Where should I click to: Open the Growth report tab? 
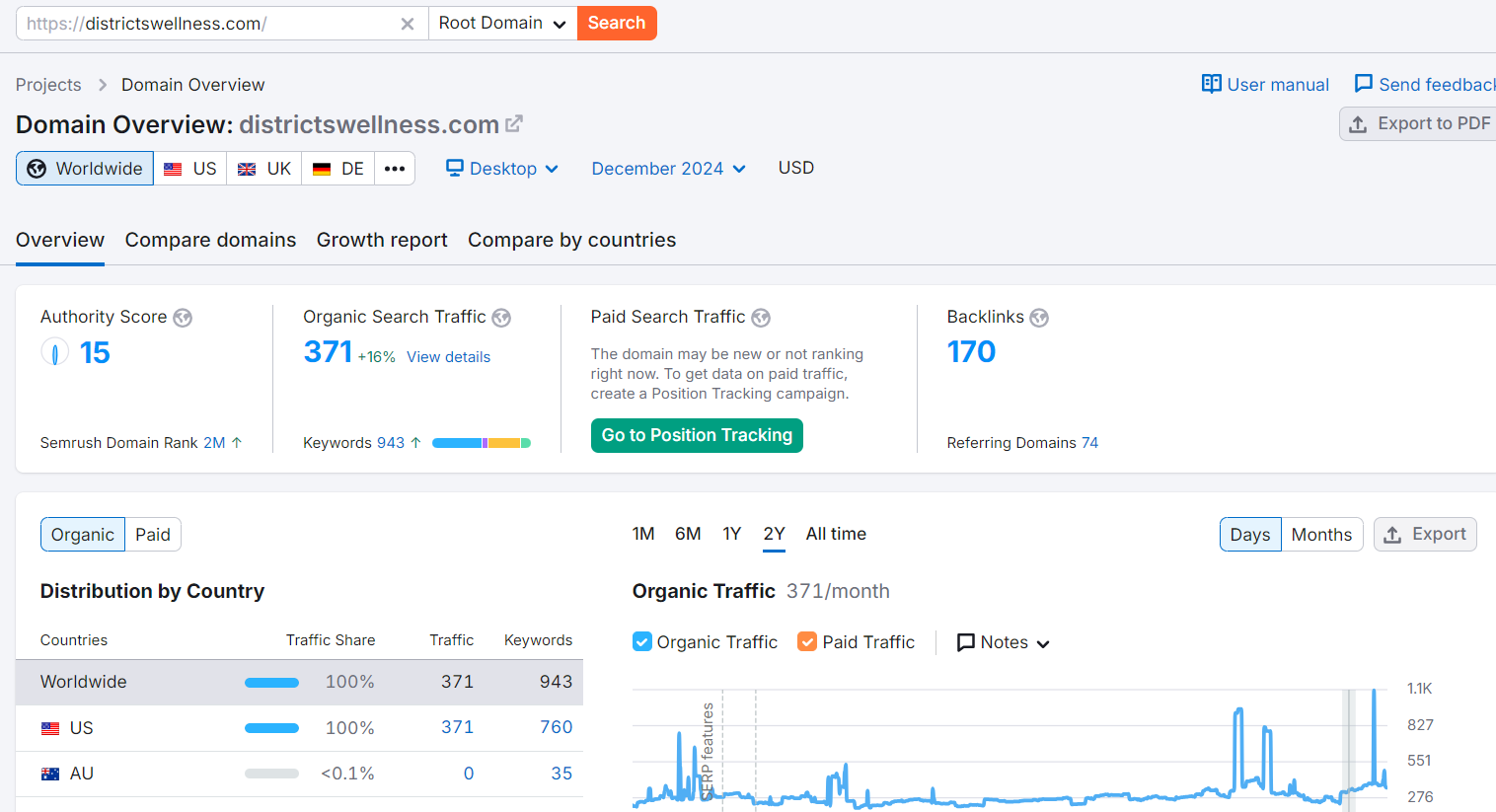(x=382, y=241)
